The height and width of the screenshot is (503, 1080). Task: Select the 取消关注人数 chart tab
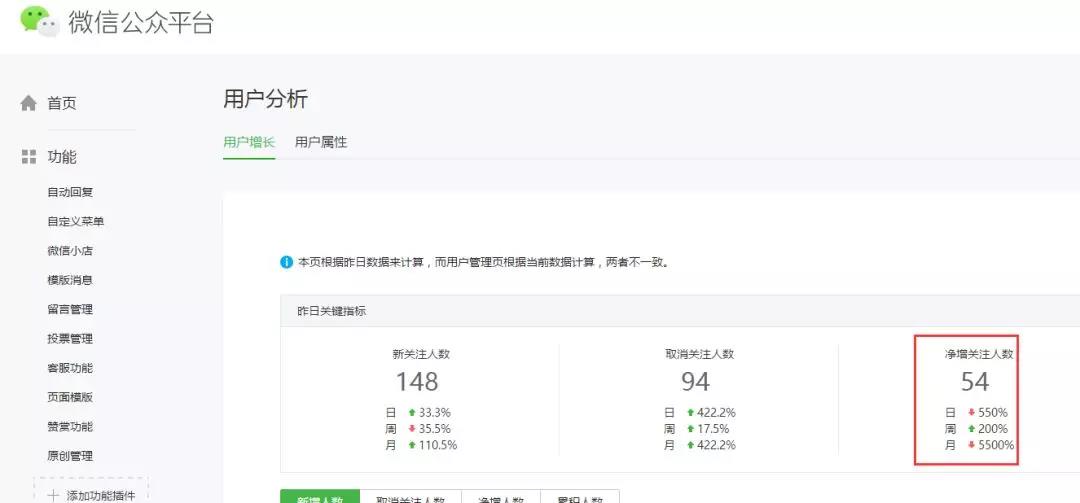(411, 497)
